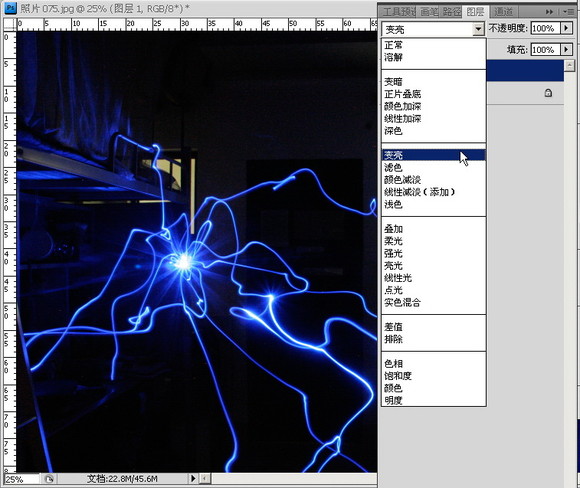The width and height of the screenshot is (580, 488).
Task: Click the Photoshop Ps icon in title bar
Action: (x=11, y=8)
